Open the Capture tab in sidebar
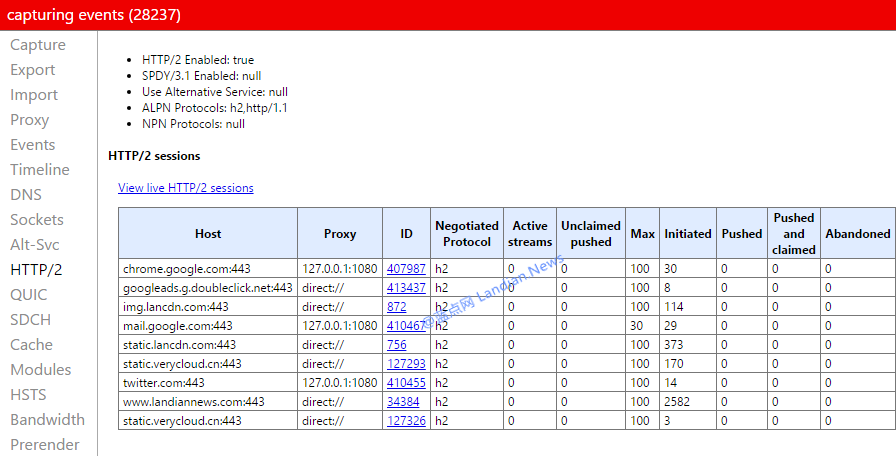This screenshot has height=456, width=896. click(x=38, y=45)
